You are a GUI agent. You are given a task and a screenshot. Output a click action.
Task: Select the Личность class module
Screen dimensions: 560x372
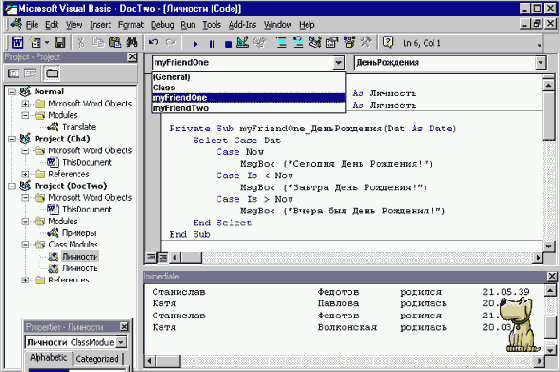point(80,268)
